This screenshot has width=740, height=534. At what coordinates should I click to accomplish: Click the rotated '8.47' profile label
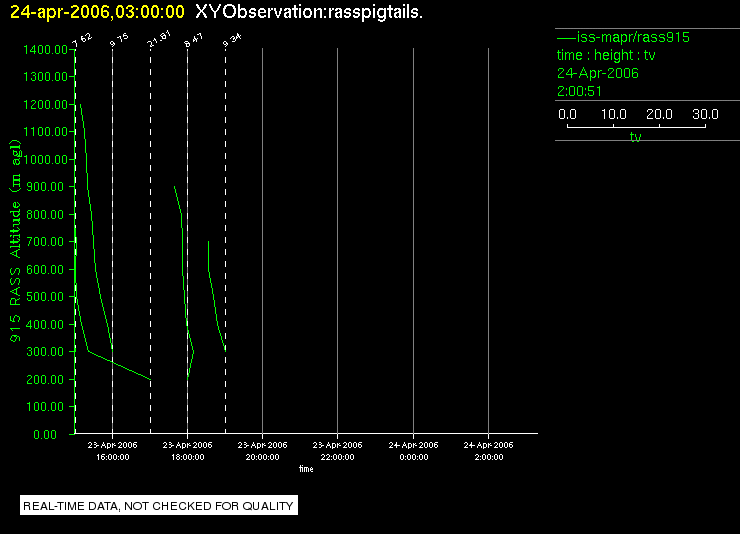193,41
